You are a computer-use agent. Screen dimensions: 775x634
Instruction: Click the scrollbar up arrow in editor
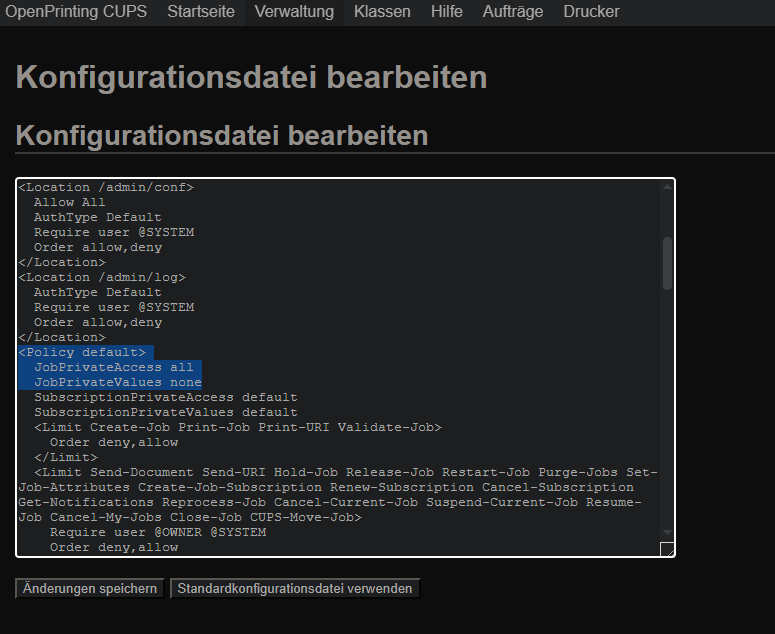click(667, 187)
